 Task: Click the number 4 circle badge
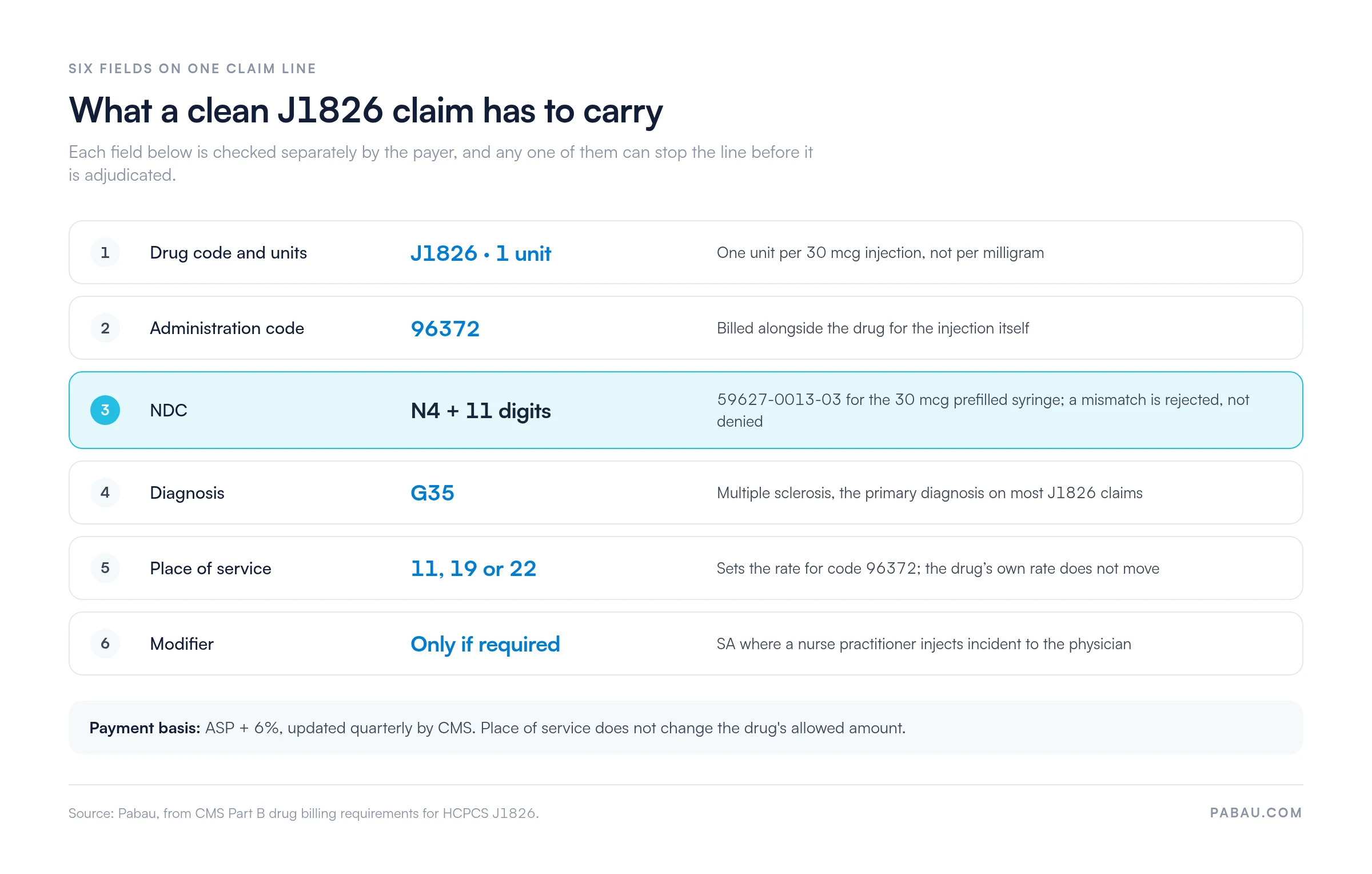(x=105, y=492)
